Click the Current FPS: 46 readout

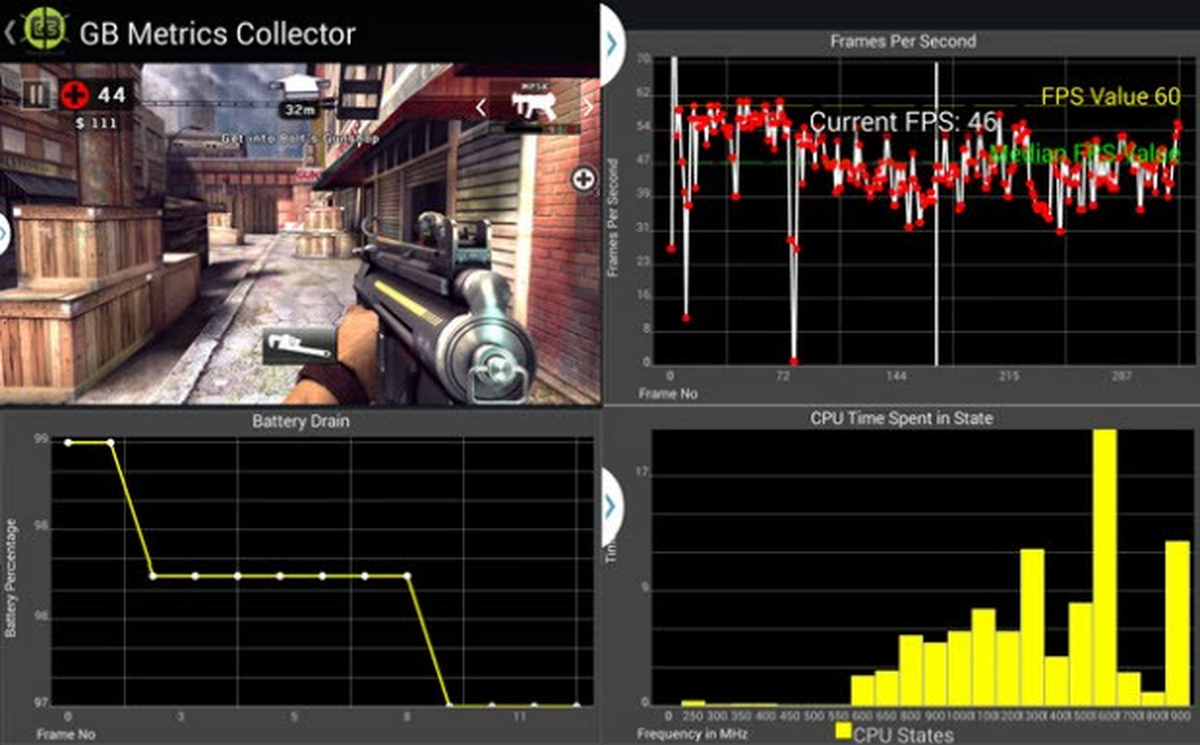tap(903, 122)
